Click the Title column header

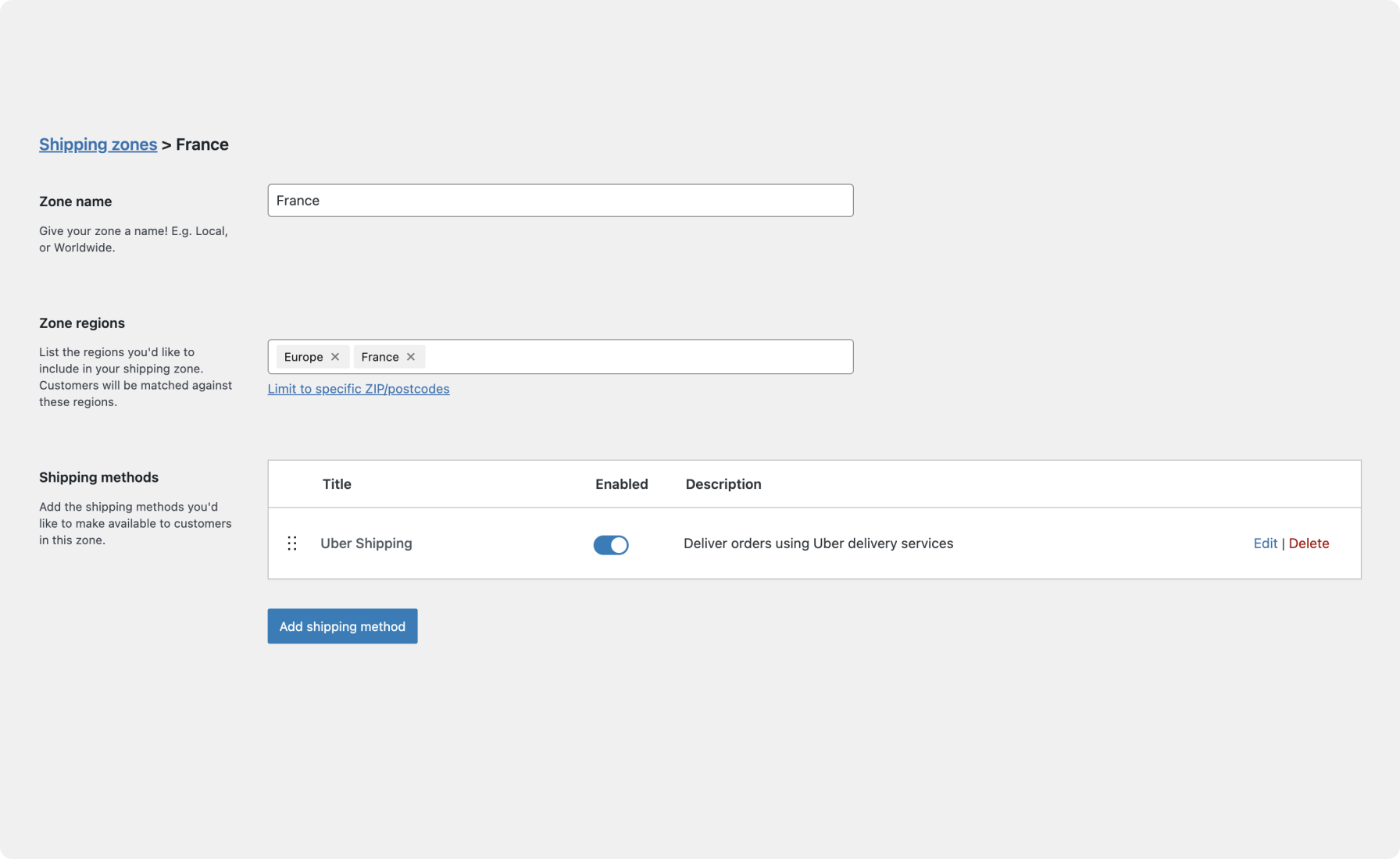click(337, 484)
